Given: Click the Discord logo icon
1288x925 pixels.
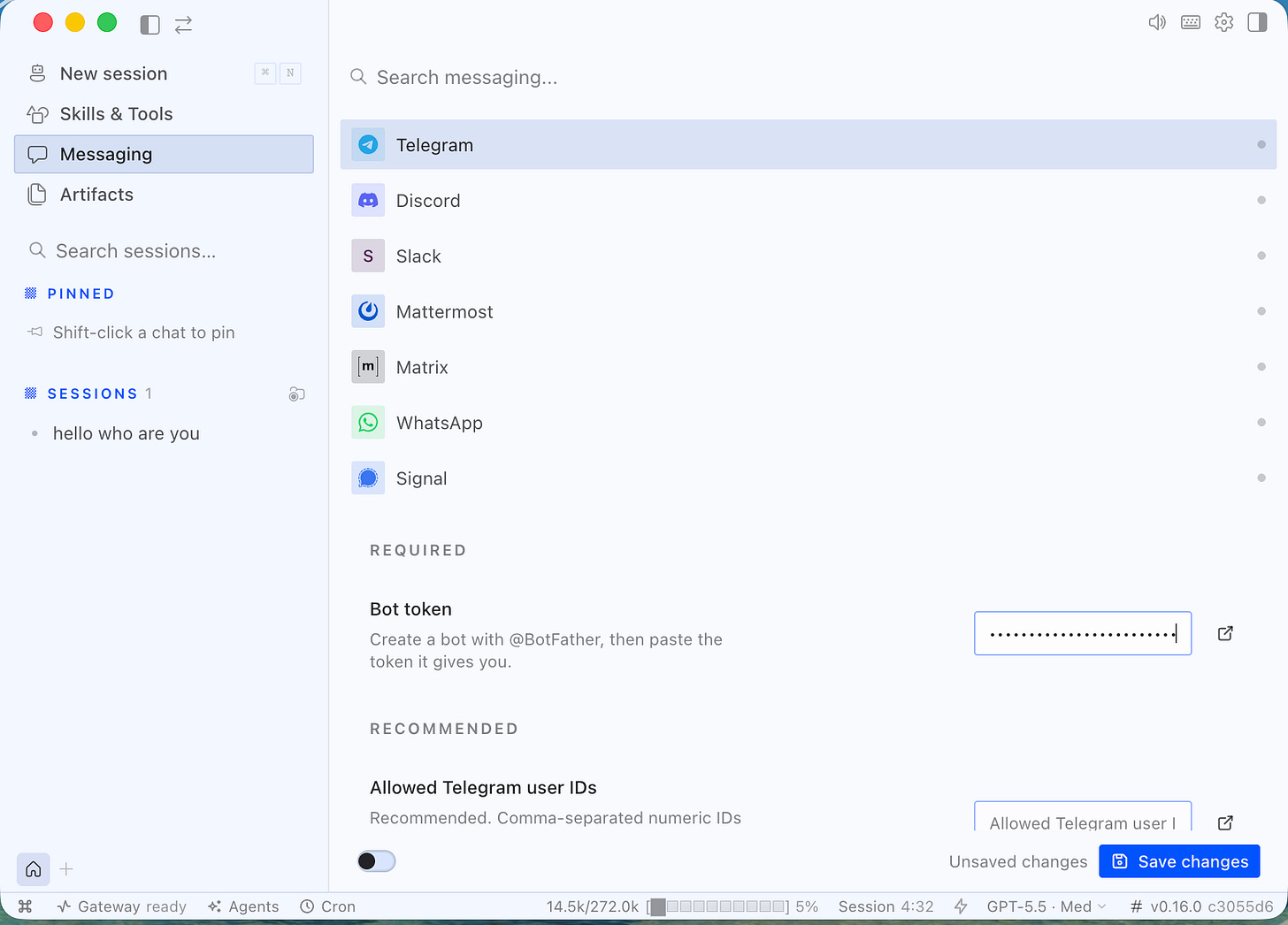Looking at the screenshot, I should (368, 201).
